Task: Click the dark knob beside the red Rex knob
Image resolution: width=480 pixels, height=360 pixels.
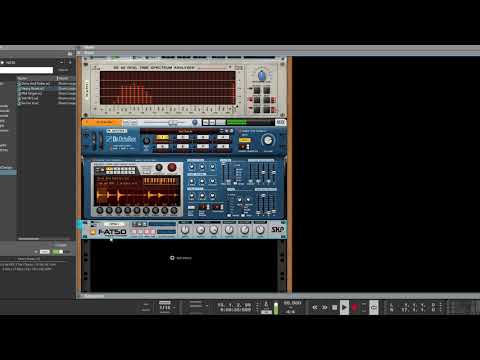Action: (159, 167)
